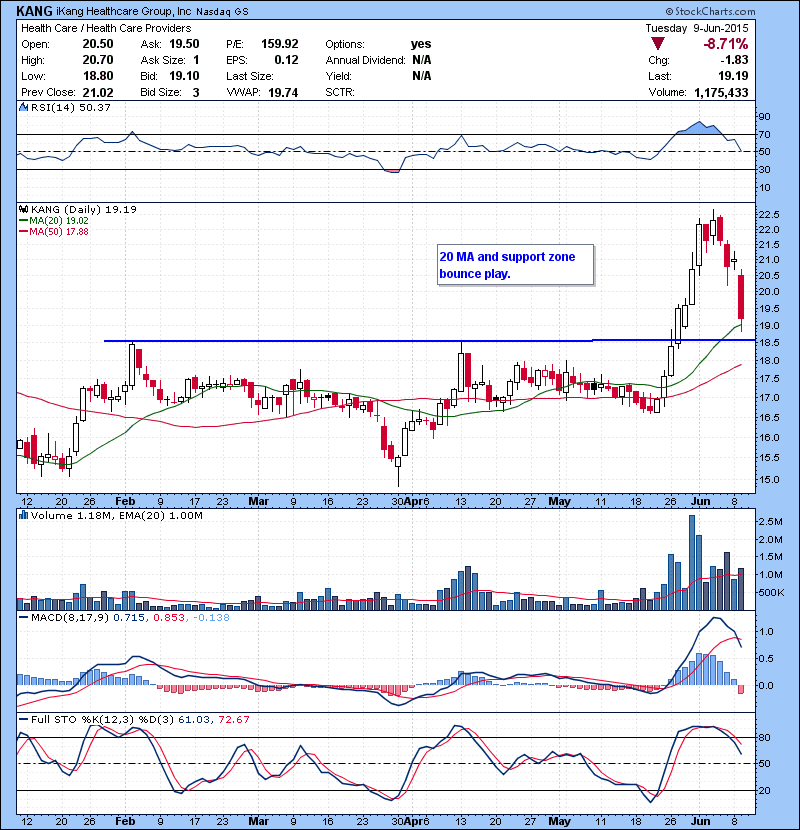Click the Jun label on price chart axis
Image resolution: width=800 pixels, height=830 pixels.
(x=700, y=501)
